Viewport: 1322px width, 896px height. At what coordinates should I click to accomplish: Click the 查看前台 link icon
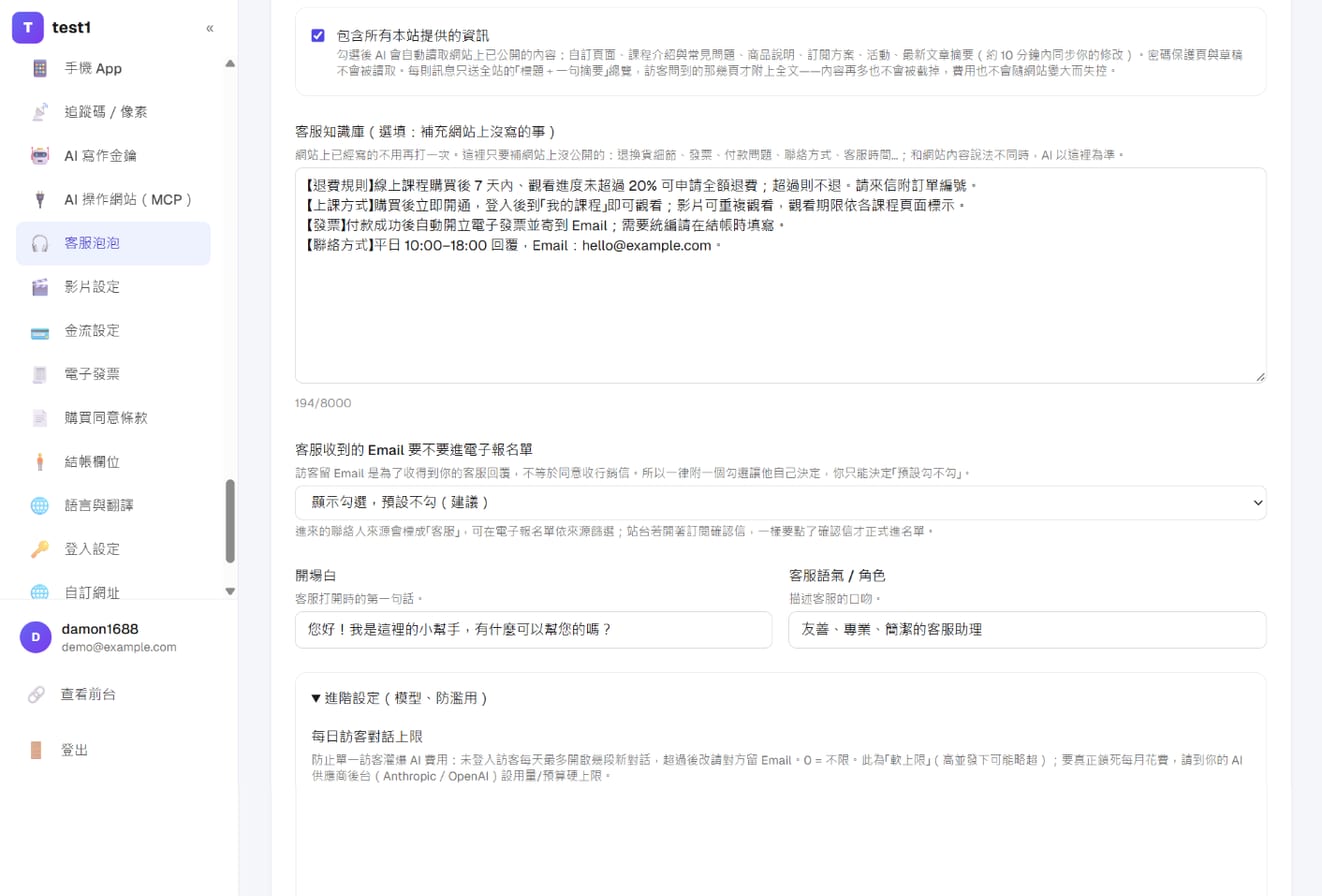coord(36,694)
